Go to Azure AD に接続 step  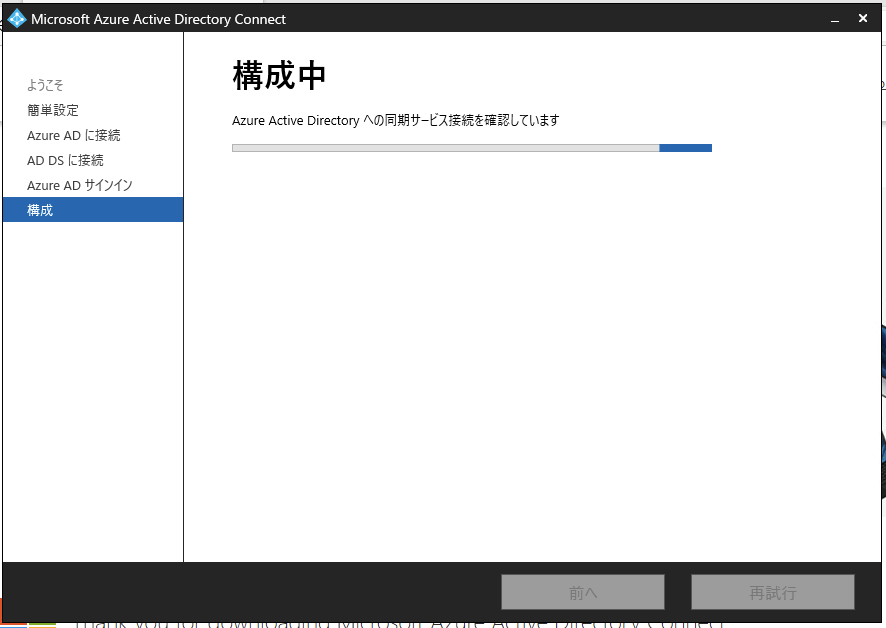pos(73,135)
